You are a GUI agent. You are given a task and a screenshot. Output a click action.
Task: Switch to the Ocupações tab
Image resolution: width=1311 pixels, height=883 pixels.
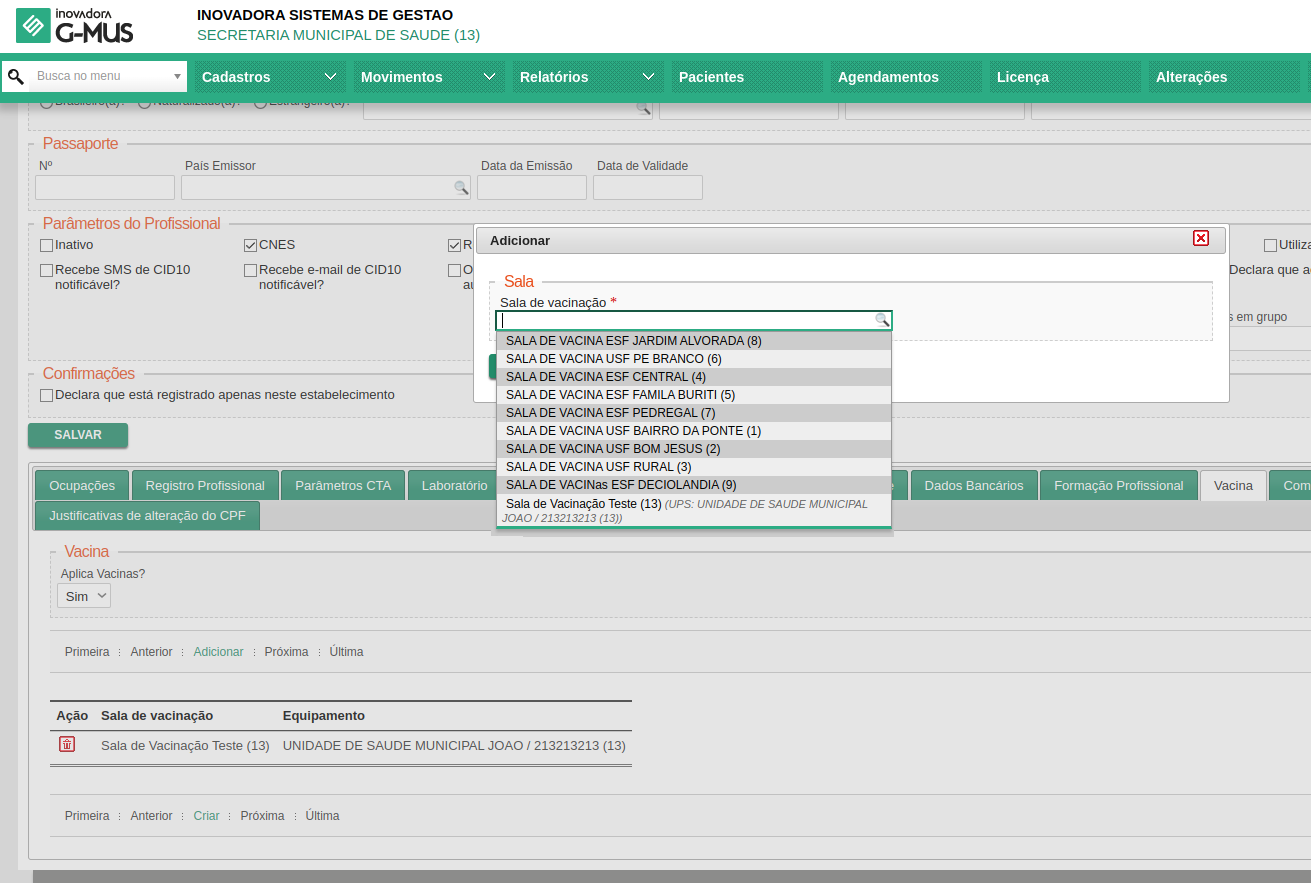82,486
